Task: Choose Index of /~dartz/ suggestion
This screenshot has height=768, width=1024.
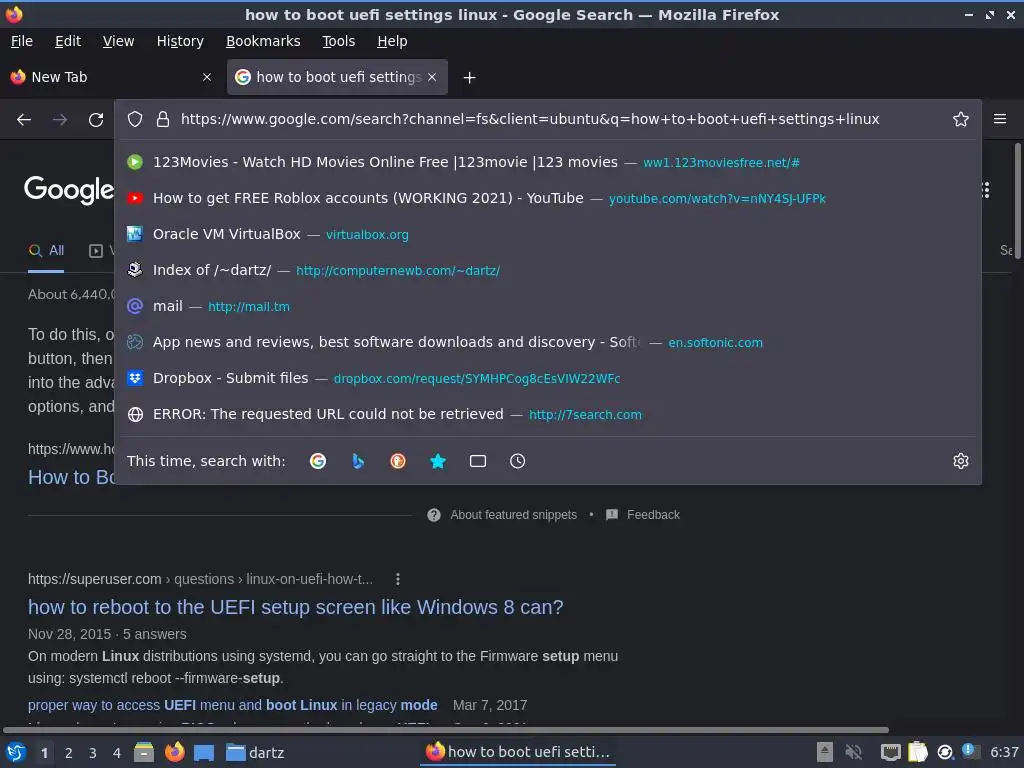Action: pos(547,270)
